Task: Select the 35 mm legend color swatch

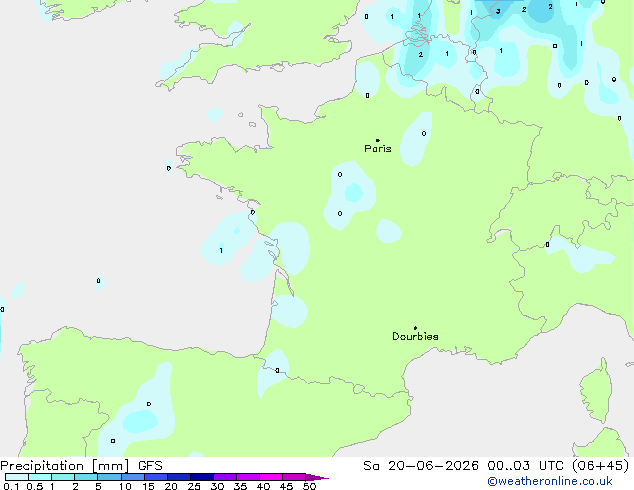Action: point(247,477)
